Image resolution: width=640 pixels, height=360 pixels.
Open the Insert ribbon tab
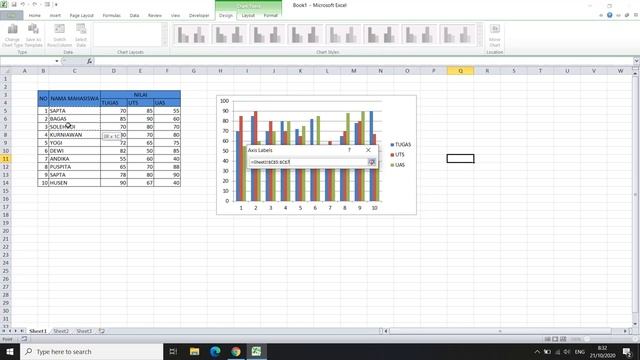point(55,16)
